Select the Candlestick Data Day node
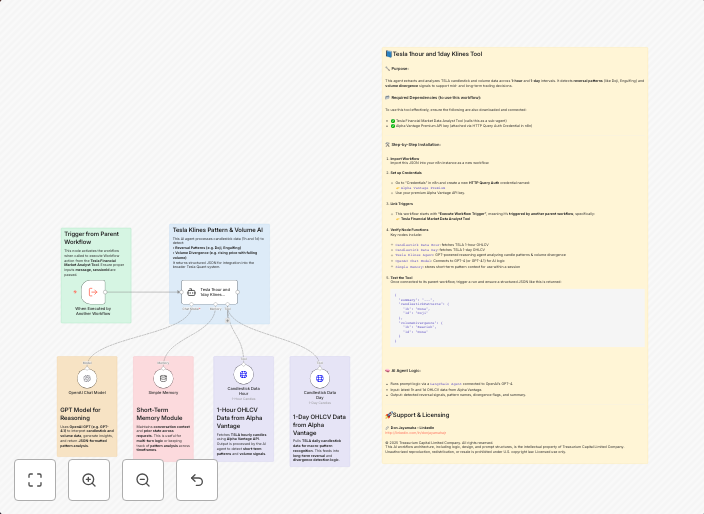Image resolution: width=704 pixels, height=514 pixels. coord(319,378)
